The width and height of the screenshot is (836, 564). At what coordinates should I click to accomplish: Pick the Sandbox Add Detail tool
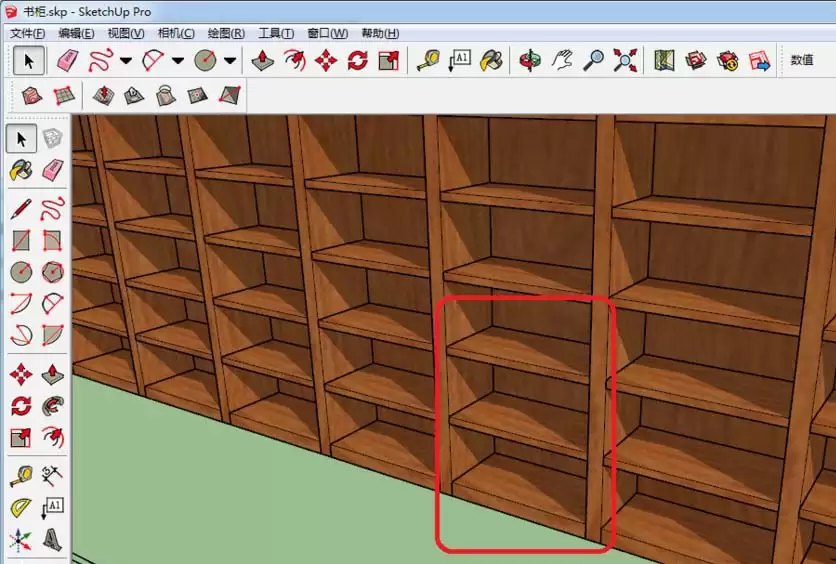[197, 95]
